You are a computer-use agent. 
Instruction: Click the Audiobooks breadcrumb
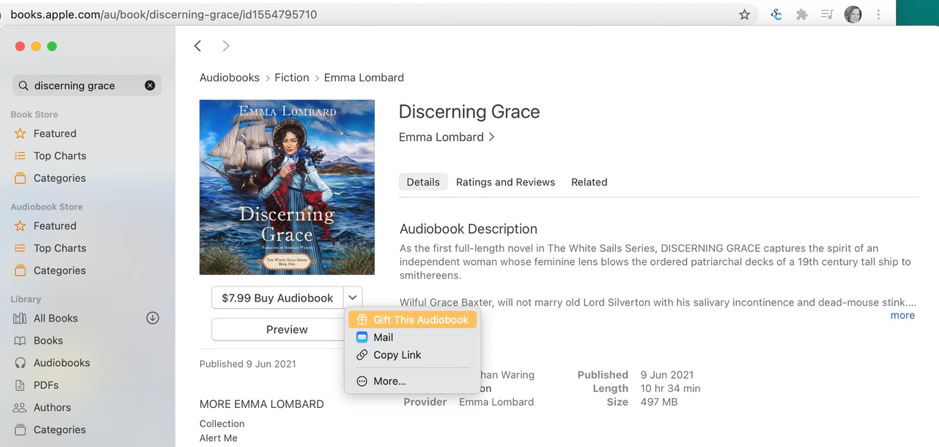[x=229, y=78]
